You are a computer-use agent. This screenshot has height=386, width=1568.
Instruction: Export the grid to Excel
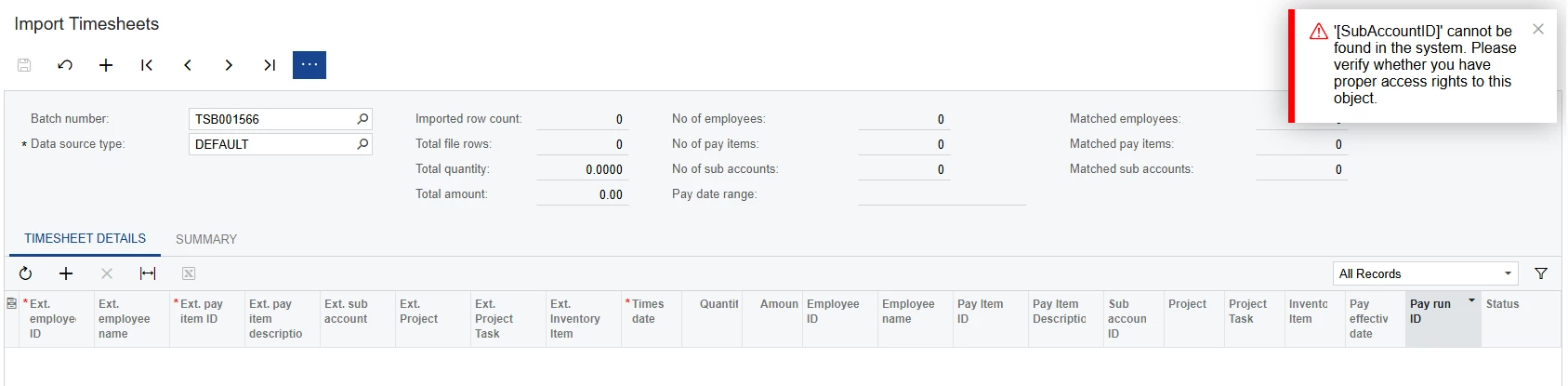[x=189, y=273]
